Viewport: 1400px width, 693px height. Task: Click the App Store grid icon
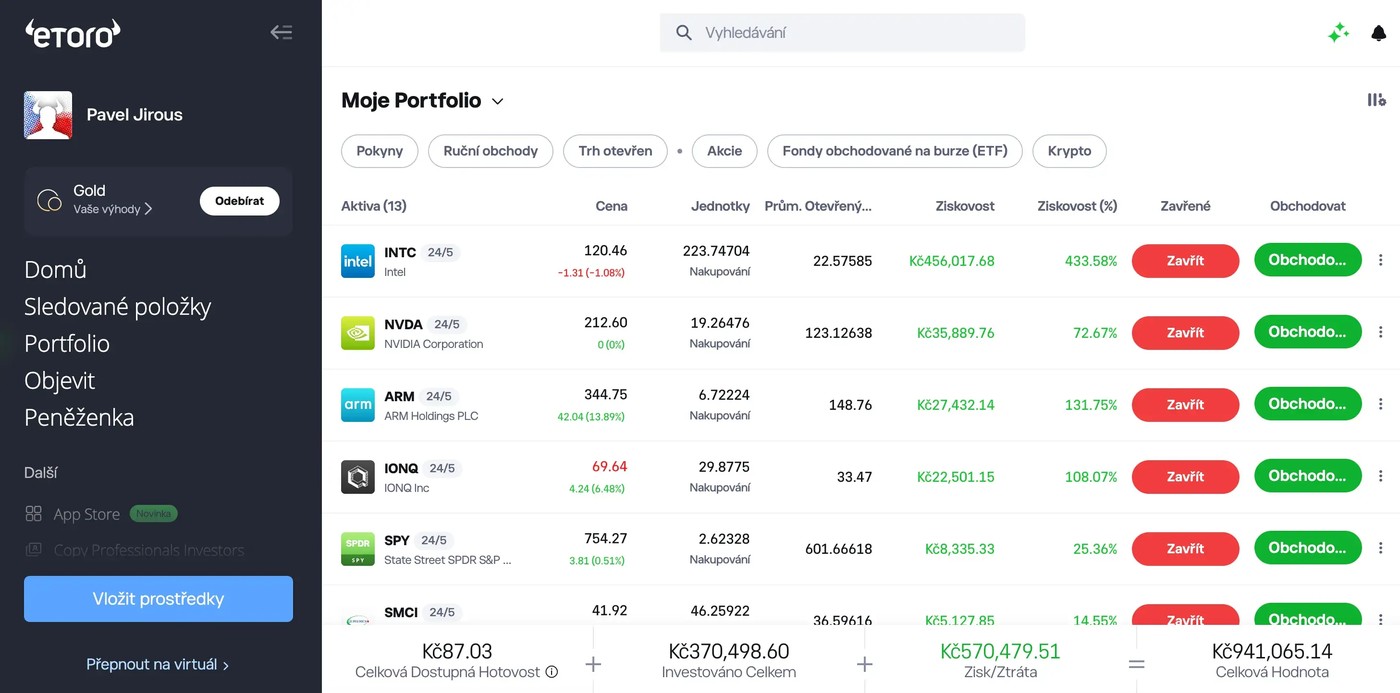[34, 514]
